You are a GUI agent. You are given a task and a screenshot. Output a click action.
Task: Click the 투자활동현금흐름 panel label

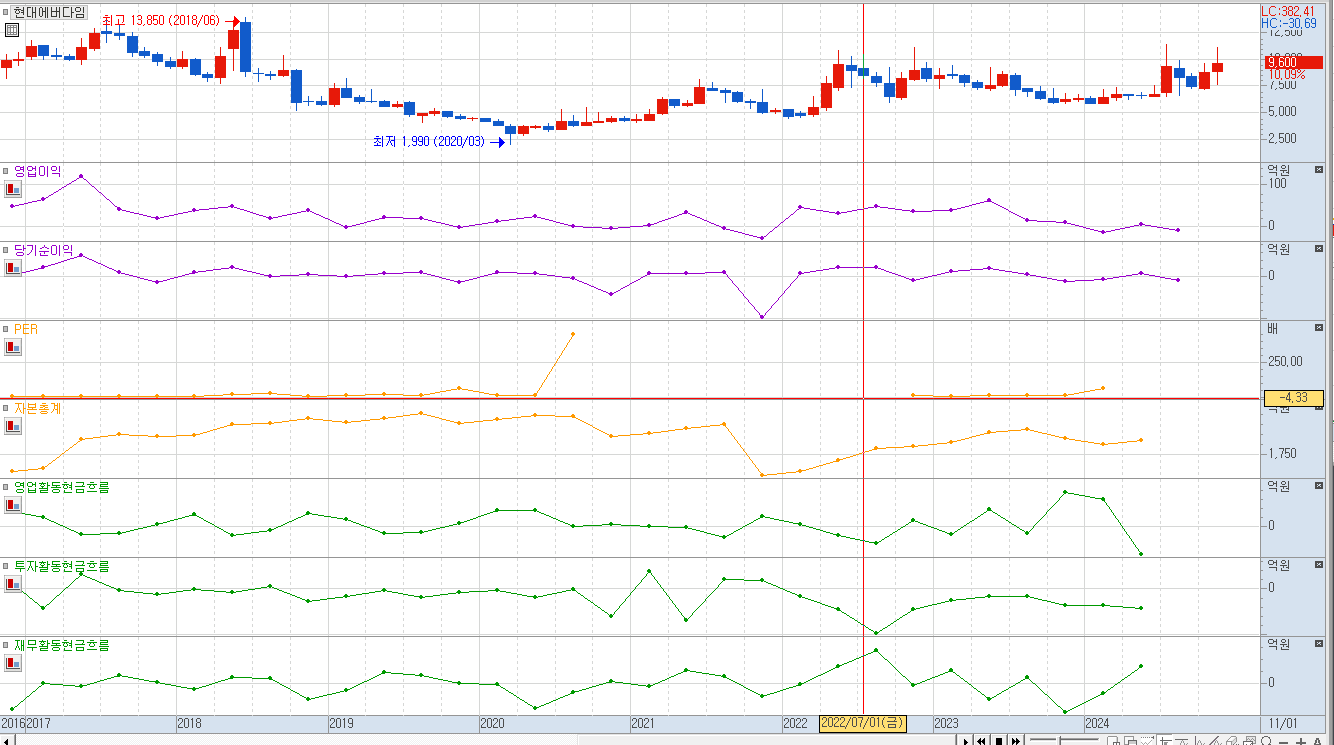[x=61, y=566]
